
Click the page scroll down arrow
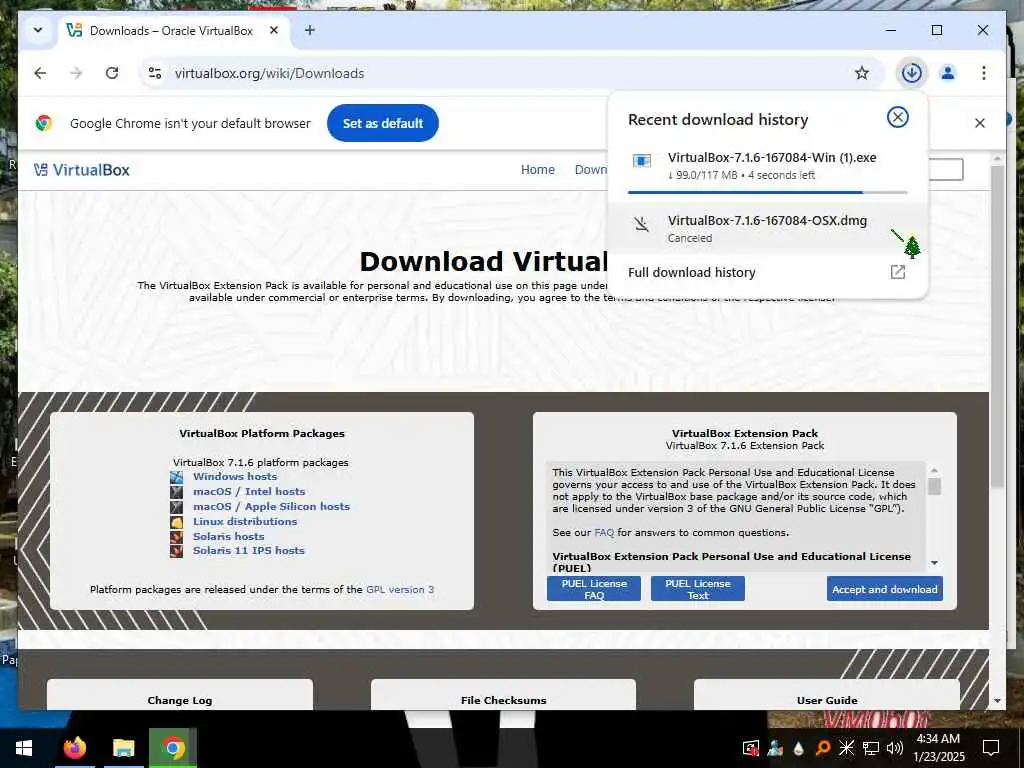[997, 701]
